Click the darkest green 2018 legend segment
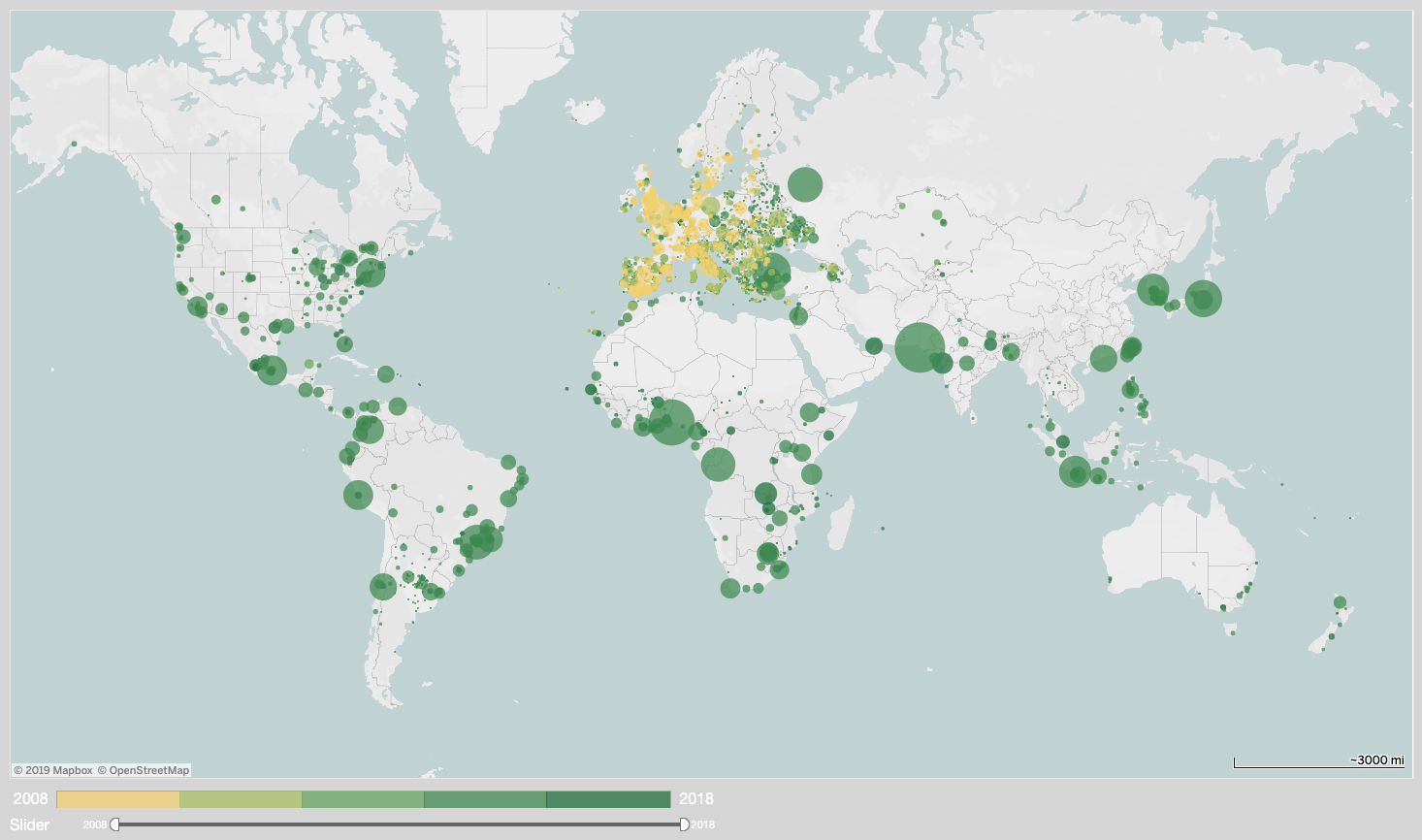 coord(606,799)
